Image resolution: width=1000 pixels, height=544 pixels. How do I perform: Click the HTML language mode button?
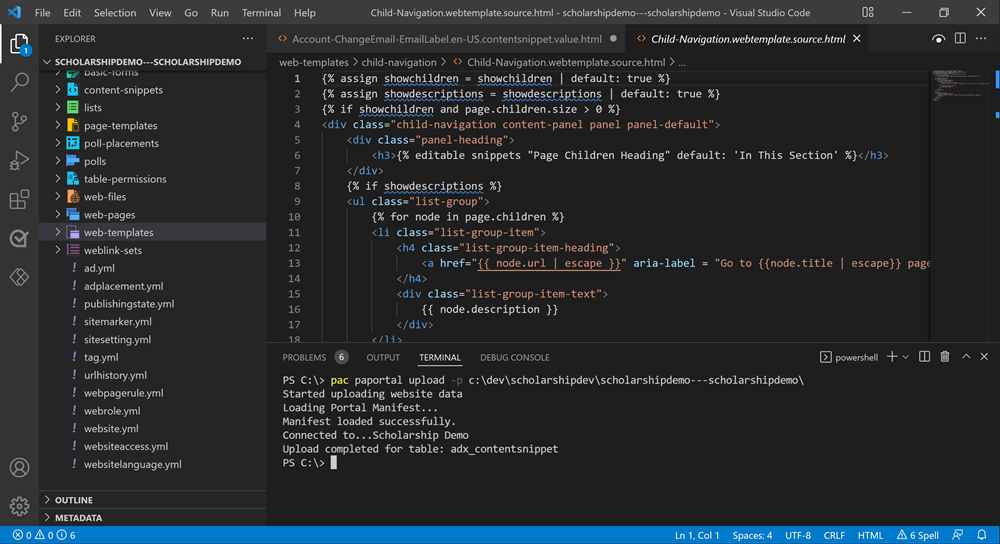(870, 535)
